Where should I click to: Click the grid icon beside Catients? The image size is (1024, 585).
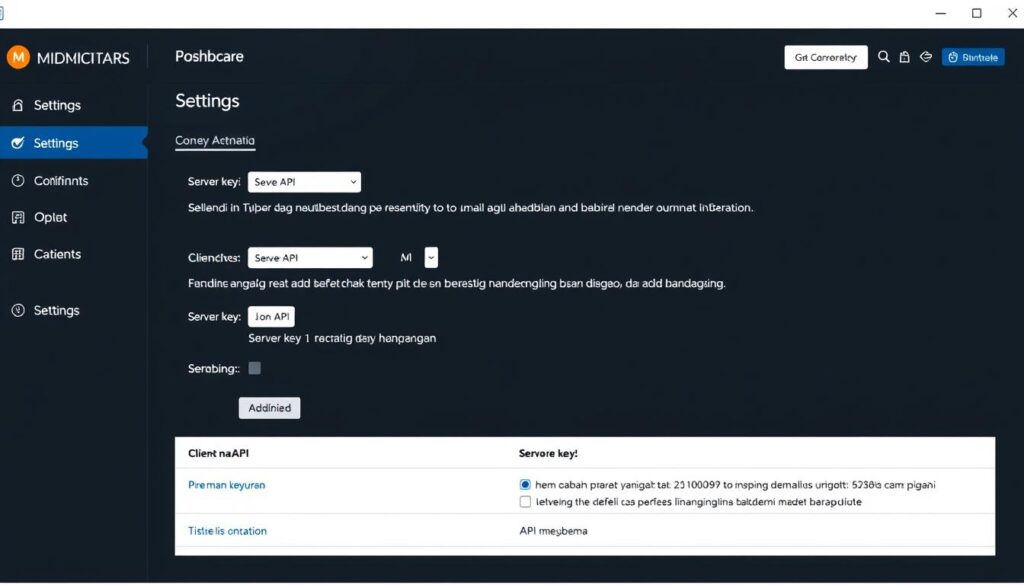point(18,254)
